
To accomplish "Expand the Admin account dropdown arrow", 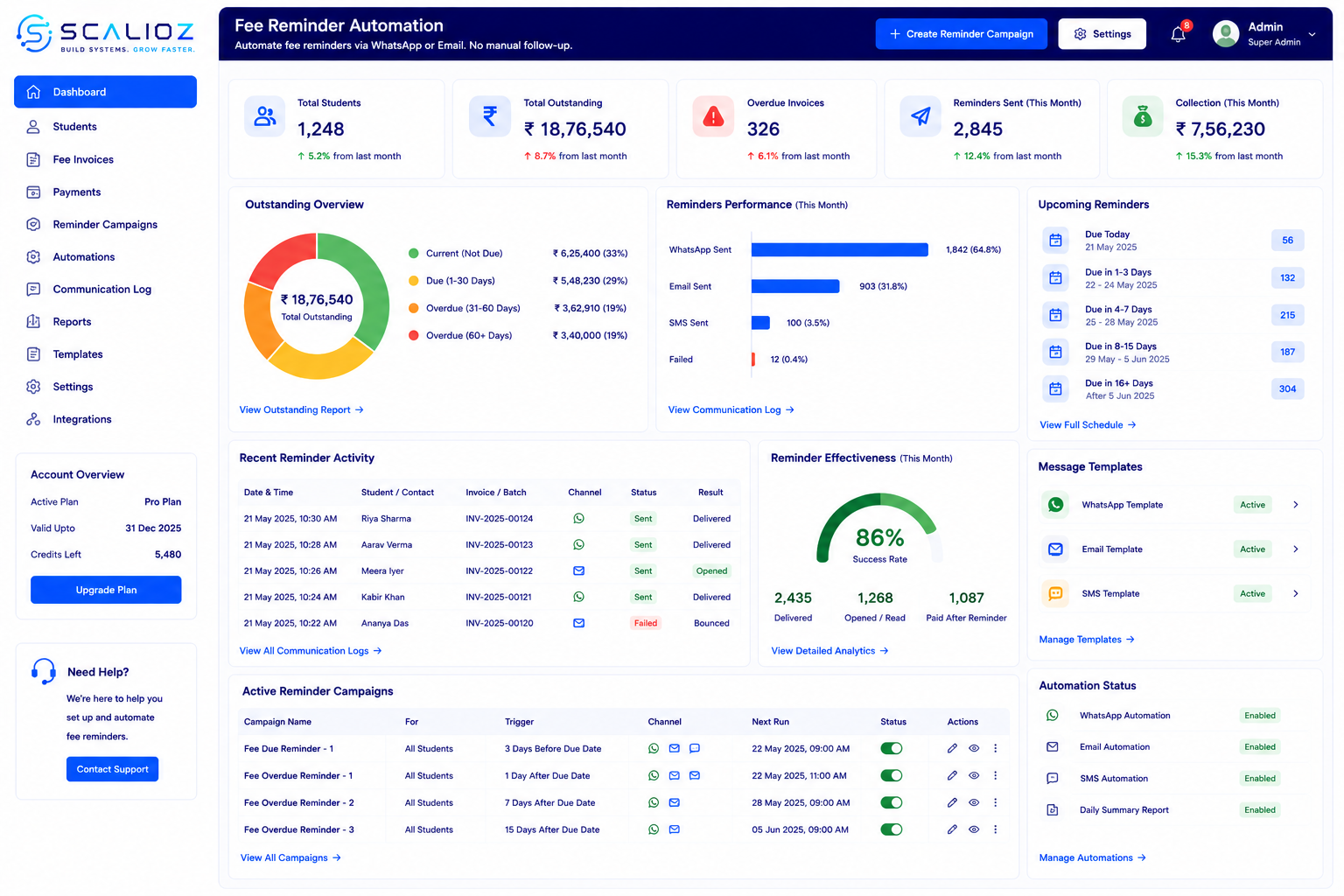I will (1312, 34).
